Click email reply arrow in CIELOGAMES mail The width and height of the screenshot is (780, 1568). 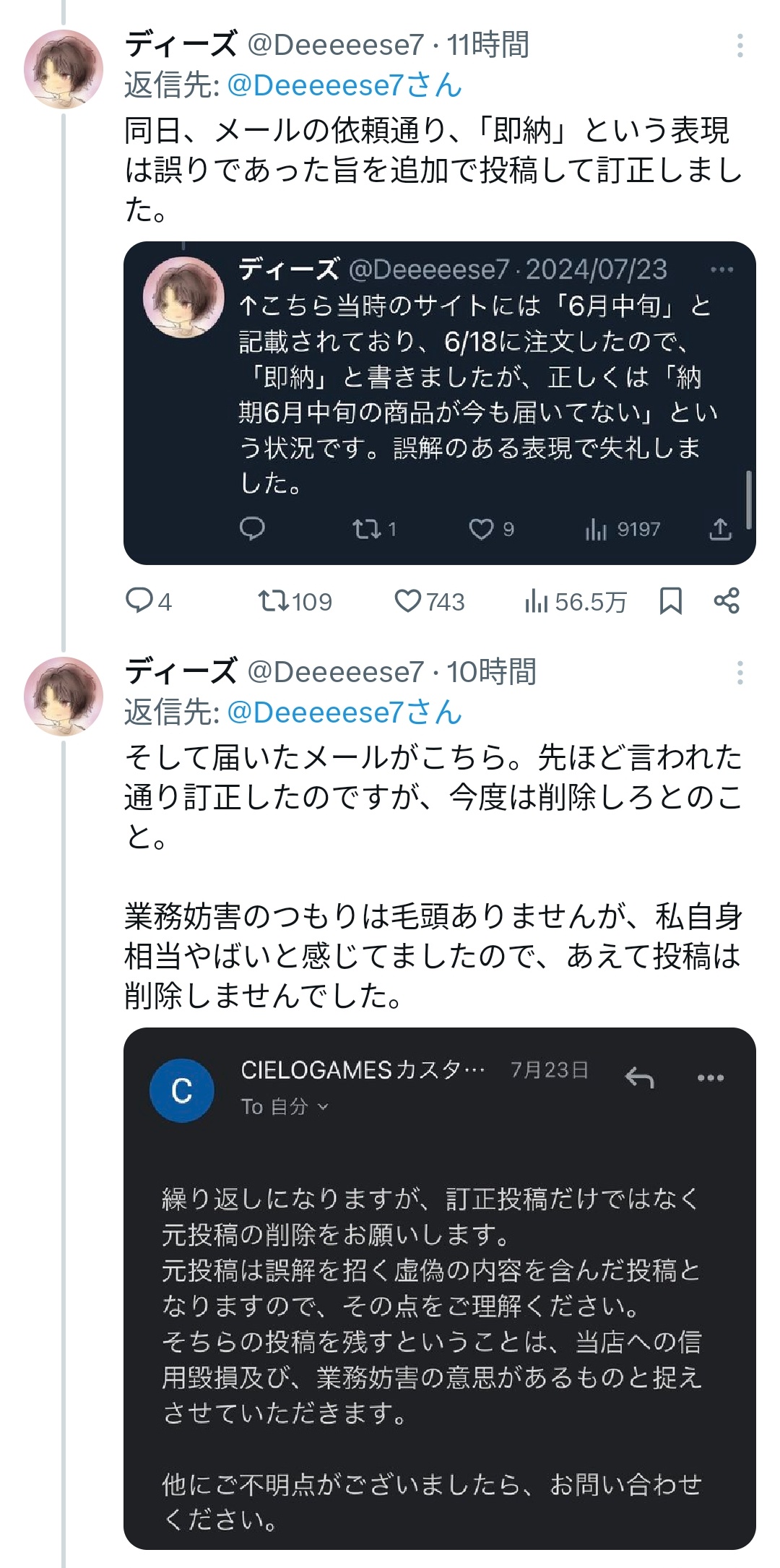(x=639, y=1078)
